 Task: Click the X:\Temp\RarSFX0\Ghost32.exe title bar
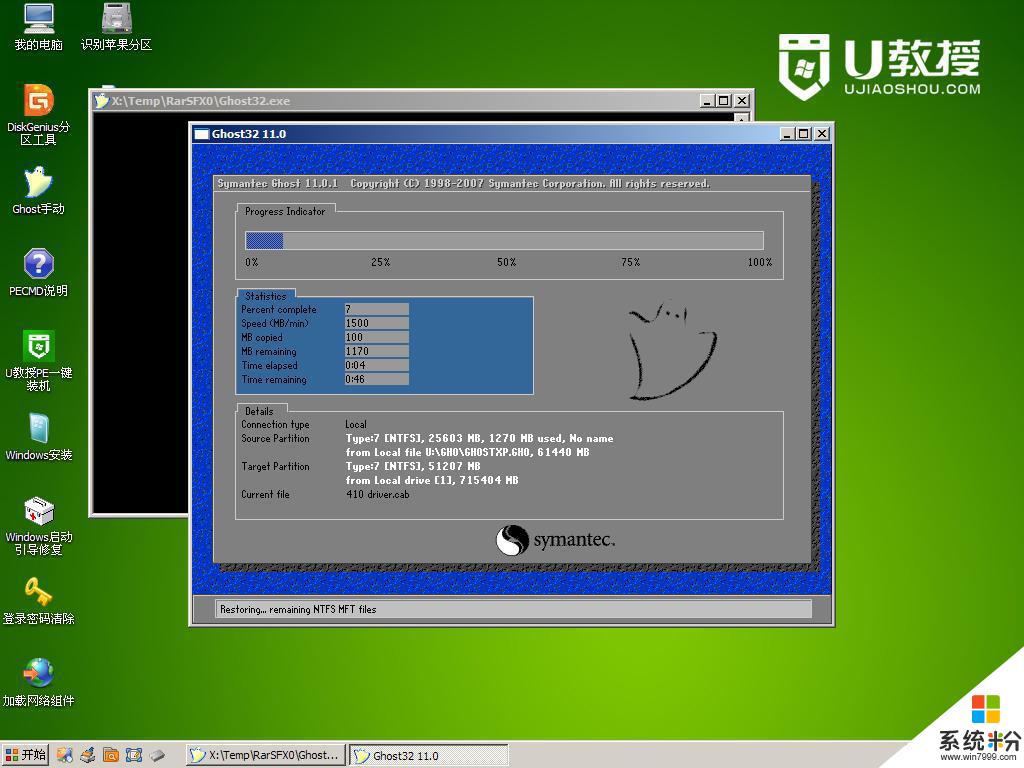pyautogui.click(x=421, y=101)
